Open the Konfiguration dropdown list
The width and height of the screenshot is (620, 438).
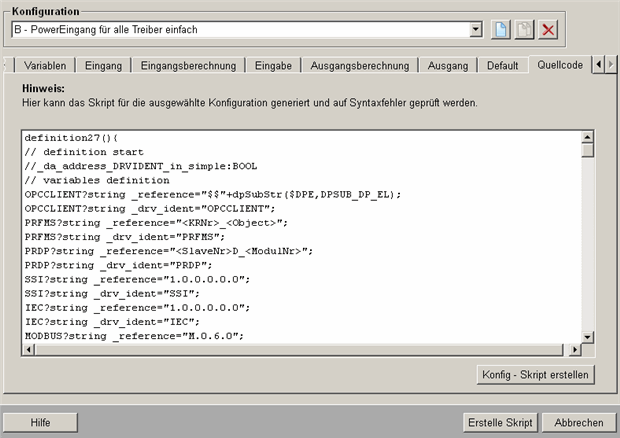pyautogui.click(x=476, y=30)
